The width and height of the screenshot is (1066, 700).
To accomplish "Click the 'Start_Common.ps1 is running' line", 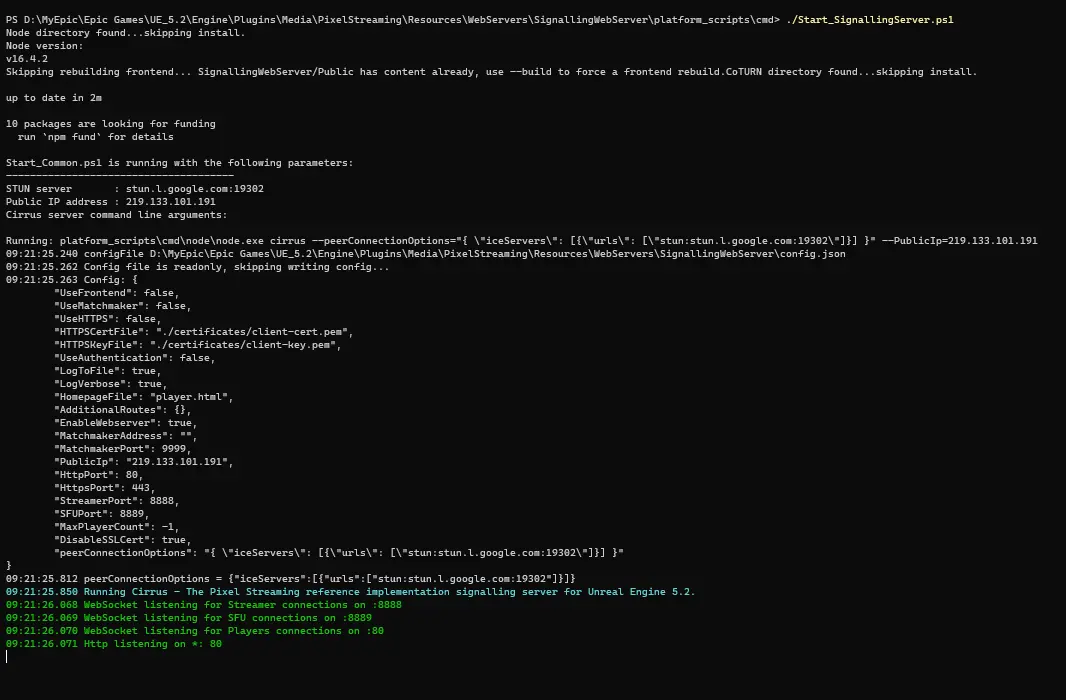I will pyautogui.click(x=179, y=162).
